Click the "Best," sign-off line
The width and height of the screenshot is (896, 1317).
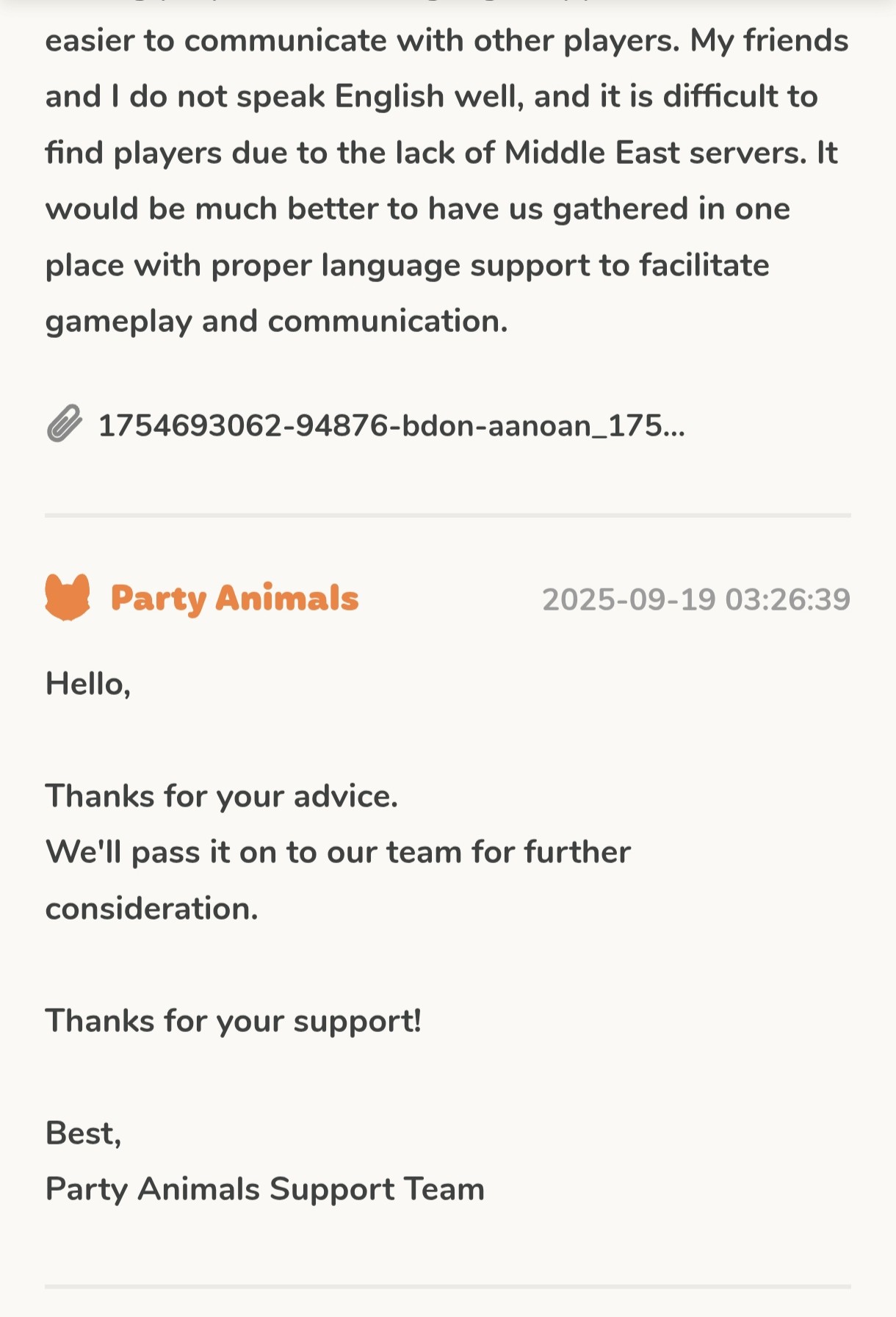tap(83, 1133)
